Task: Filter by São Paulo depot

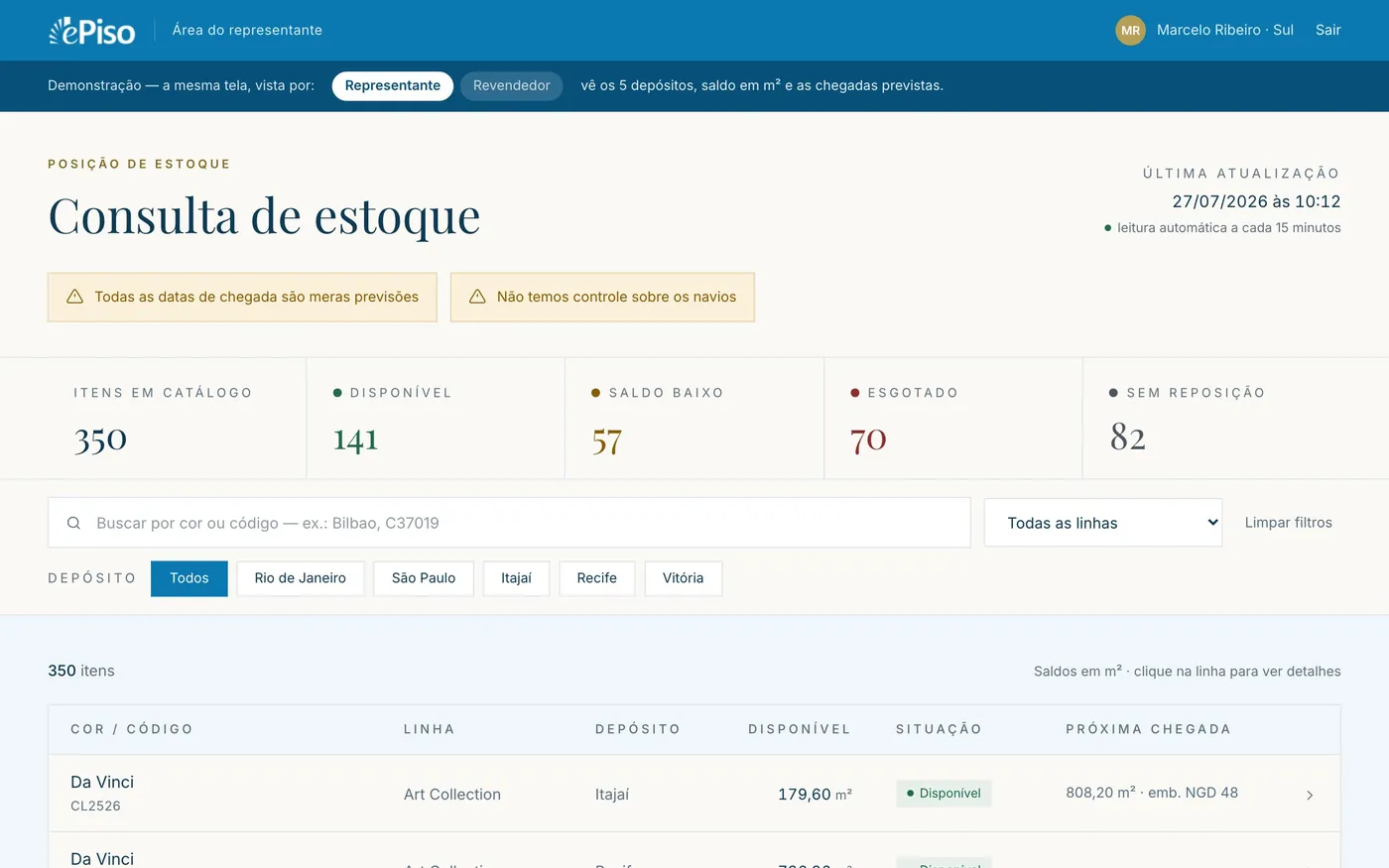Action: [x=424, y=578]
